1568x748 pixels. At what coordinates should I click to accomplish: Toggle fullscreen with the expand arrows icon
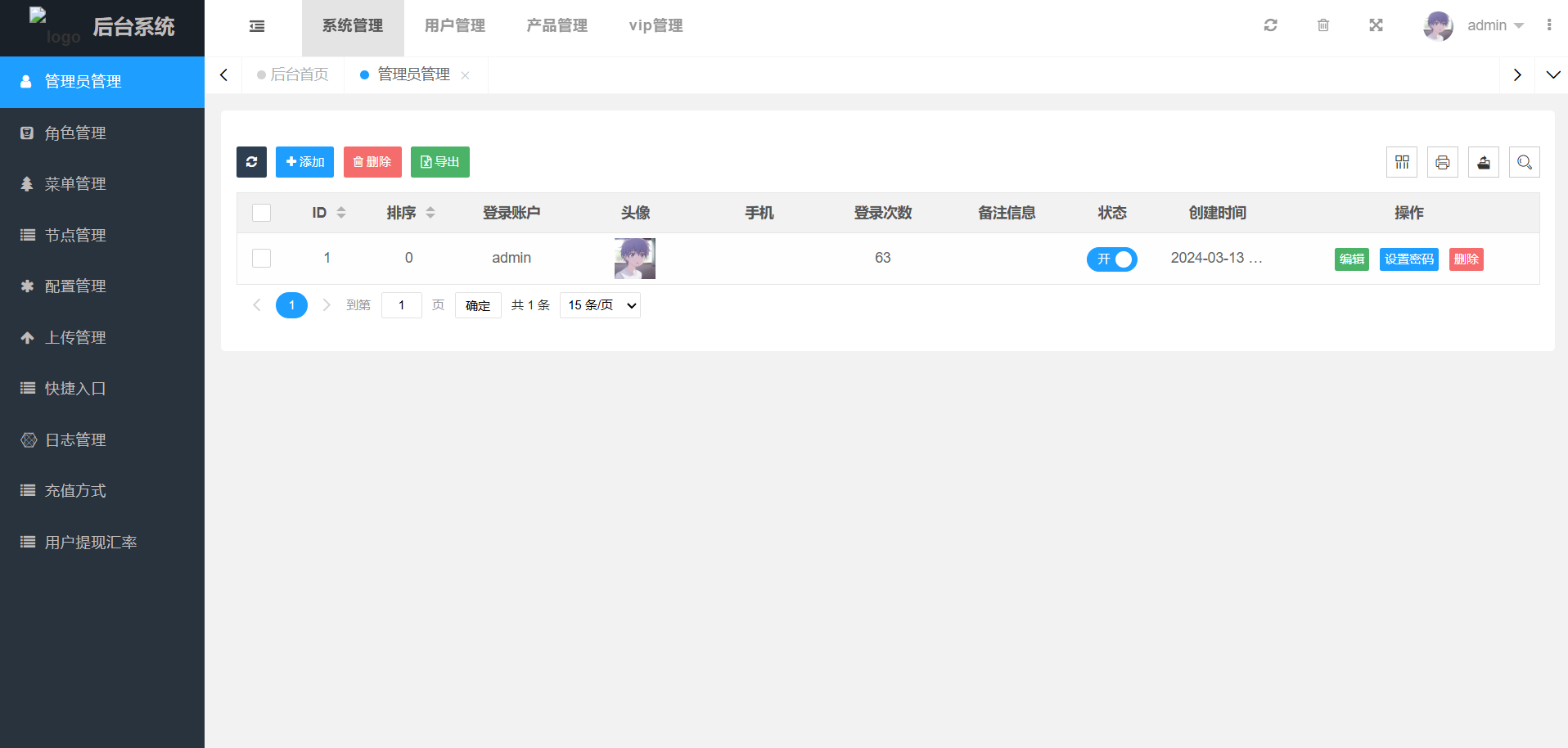1376,25
